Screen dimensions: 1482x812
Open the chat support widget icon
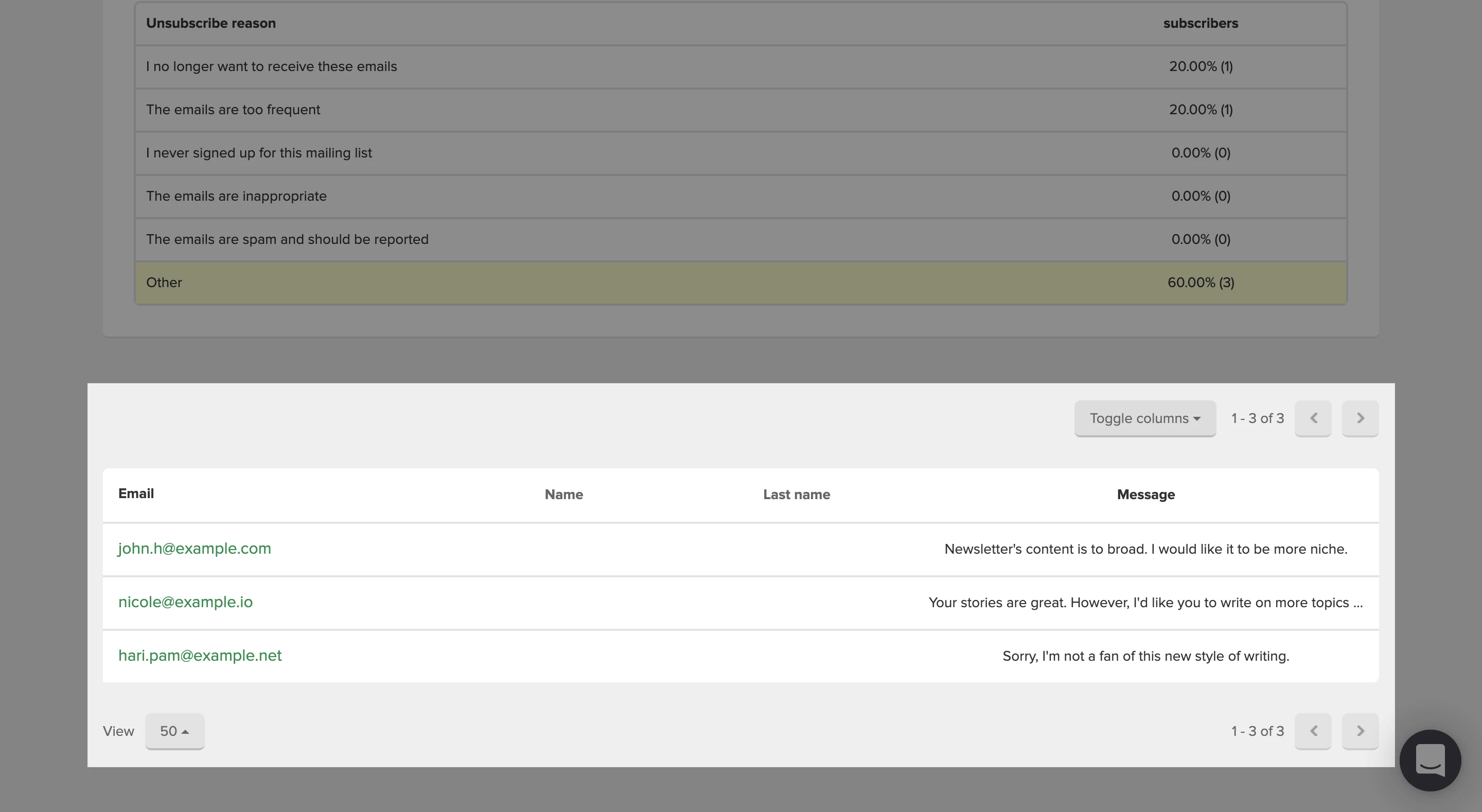pos(1430,760)
